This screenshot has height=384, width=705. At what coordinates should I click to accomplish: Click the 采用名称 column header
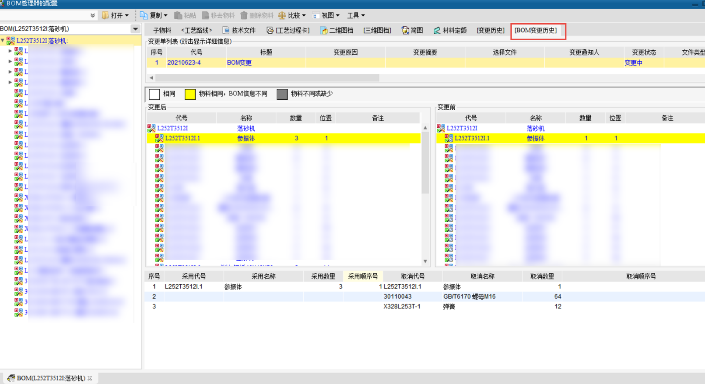[263, 276]
